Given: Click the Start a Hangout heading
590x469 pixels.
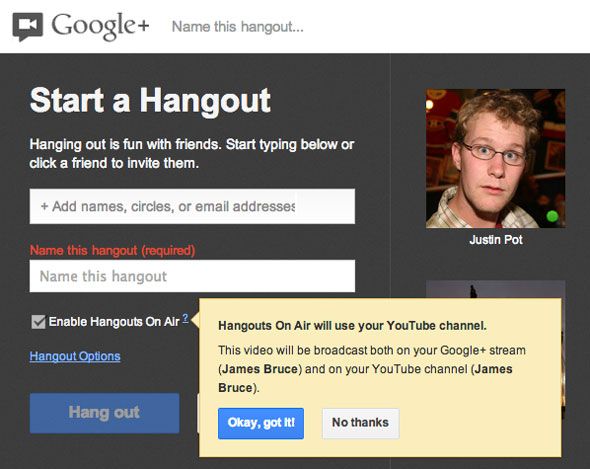Looking at the screenshot, I should (150, 101).
